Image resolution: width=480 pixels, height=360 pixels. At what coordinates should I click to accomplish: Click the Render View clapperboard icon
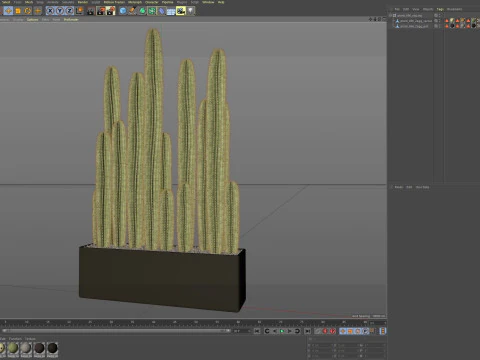tap(91, 11)
